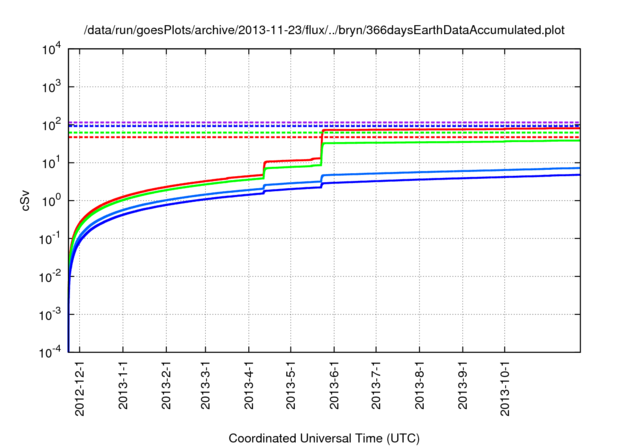This screenshot has width=640, height=448.
Task: Click the x-axis date '2013-2-1'
Action: tap(166, 385)
